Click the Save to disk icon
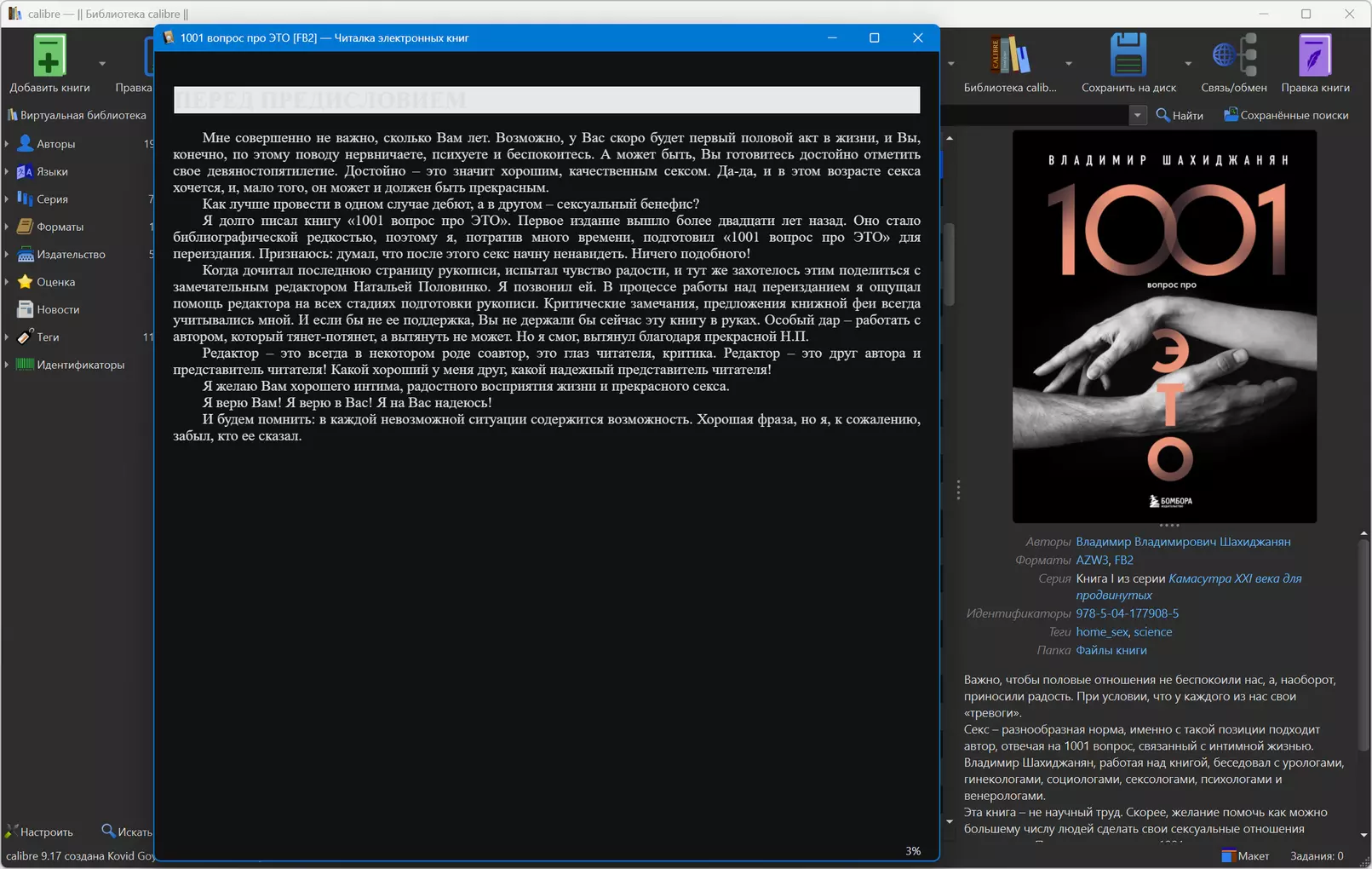This screenshot has width=1372, height=869. click(x=1128, y=55)
